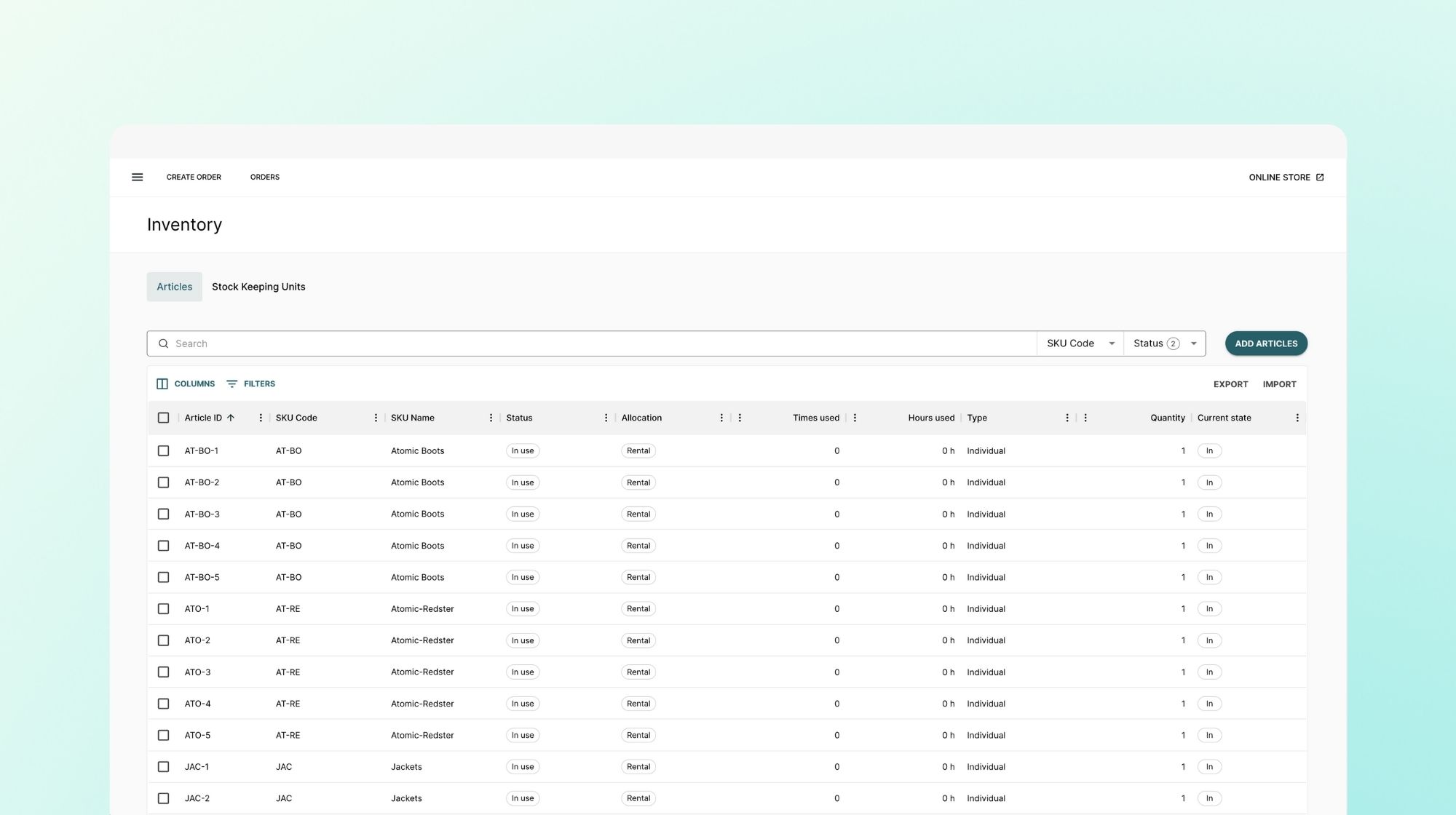Screen dimensions: 1456x815
Task: Click the Import button
Action: coord(1279,384)
